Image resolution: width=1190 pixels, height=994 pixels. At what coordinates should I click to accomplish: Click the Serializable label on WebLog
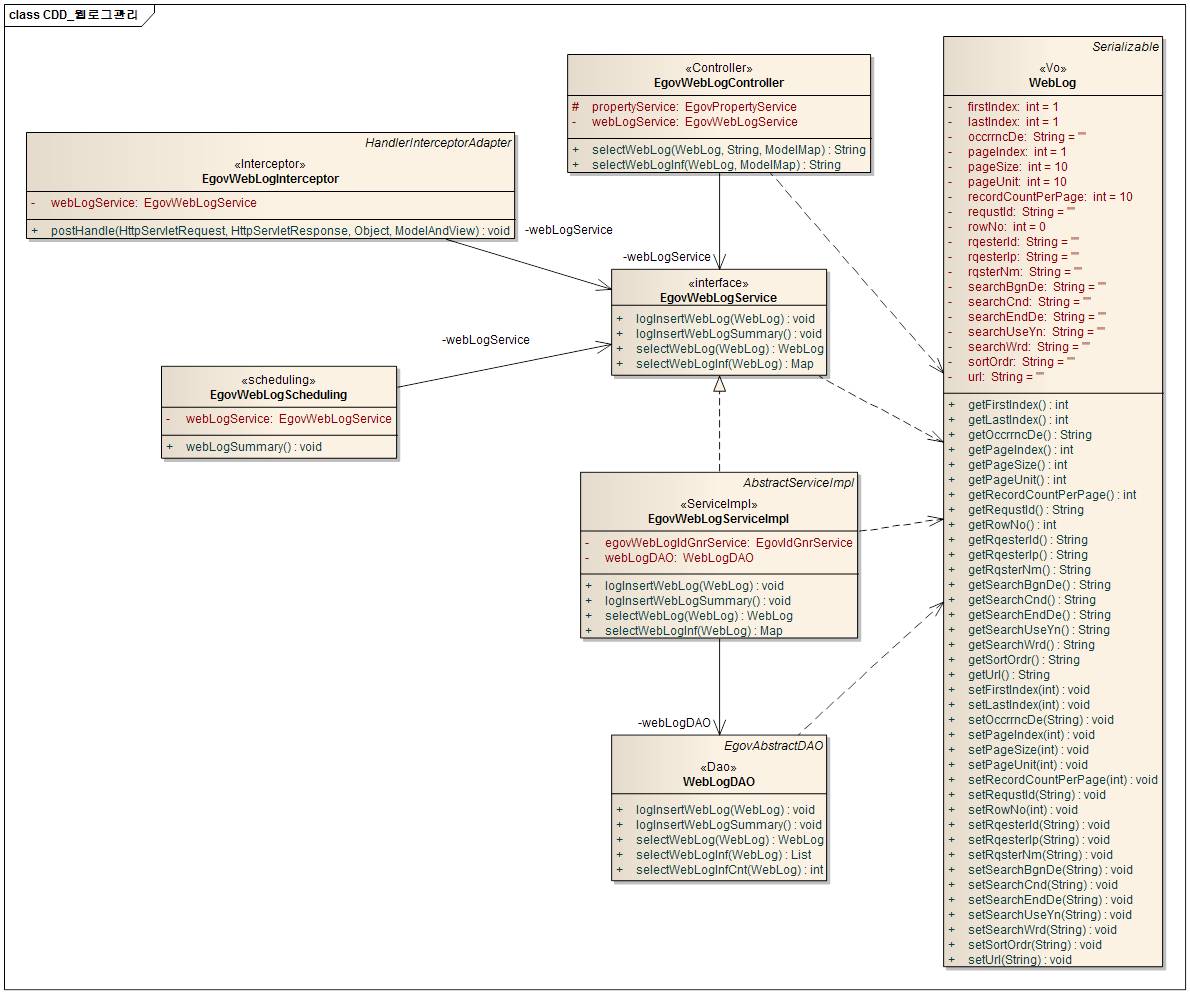tap(1125, 47)
